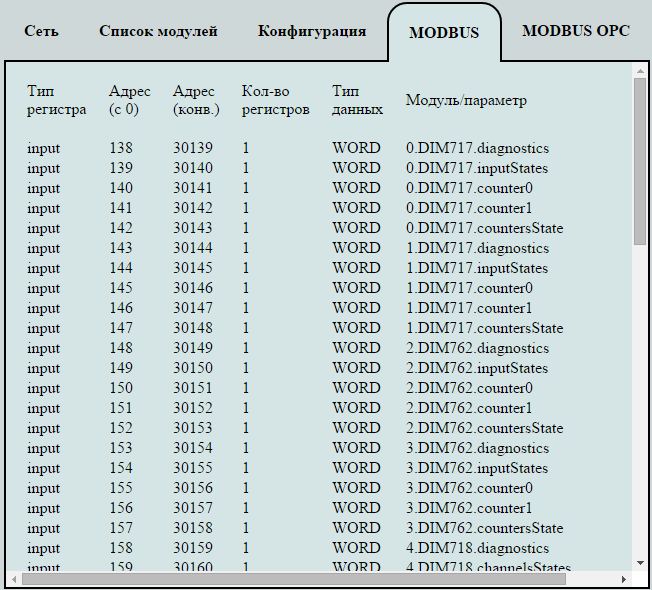Image resolution: width=652 pixels, height=590 pixels.
Task: Select the 3.DIM762.diagnostics entry
Action: click(477, 448)
